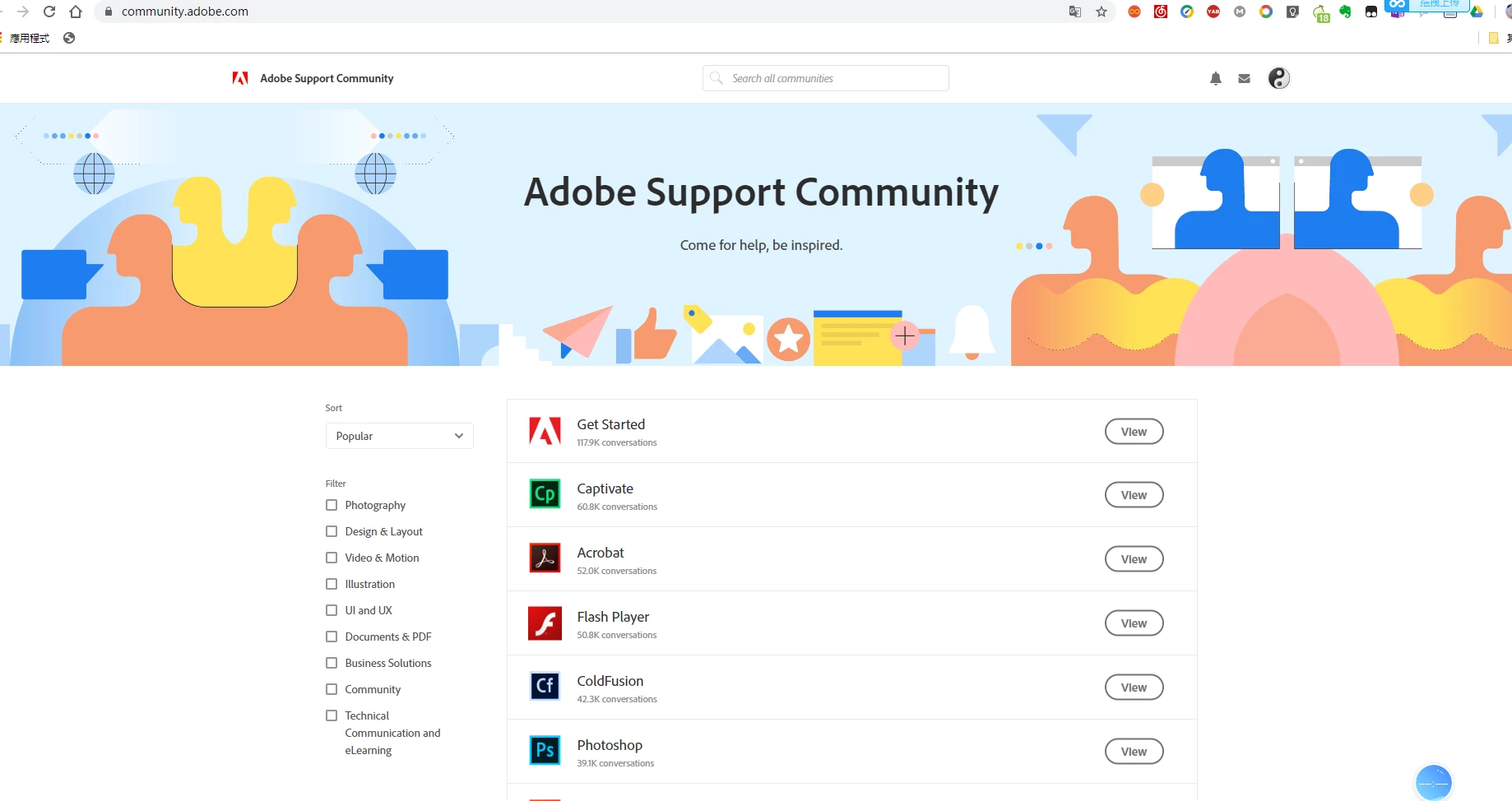Check the Video & Motion filter
Image resolution: width=1512 pixels, height=801 pixels.
(332, 558)
